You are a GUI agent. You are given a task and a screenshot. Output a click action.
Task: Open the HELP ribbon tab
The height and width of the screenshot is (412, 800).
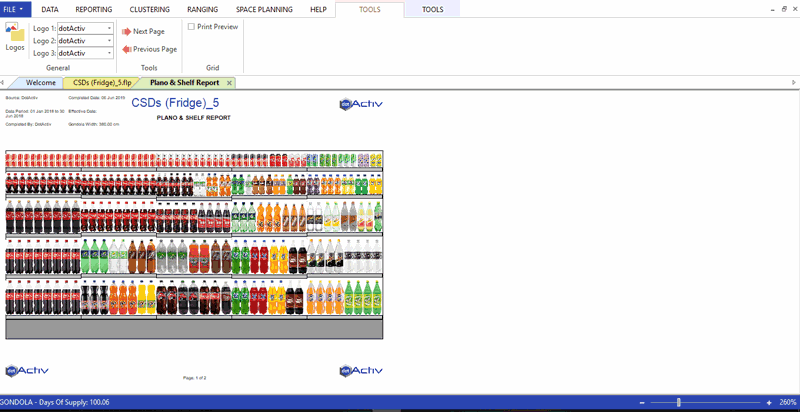[318, 9]
